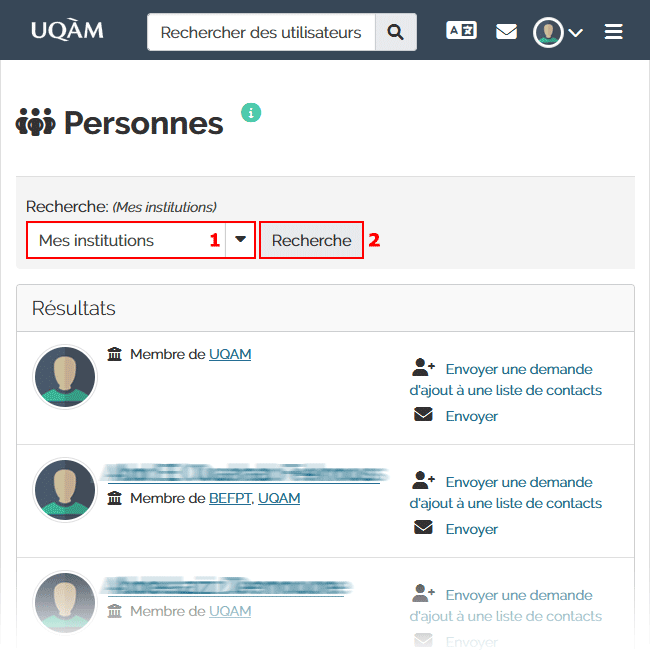Open the BEFPT institution link

[230, 498]
